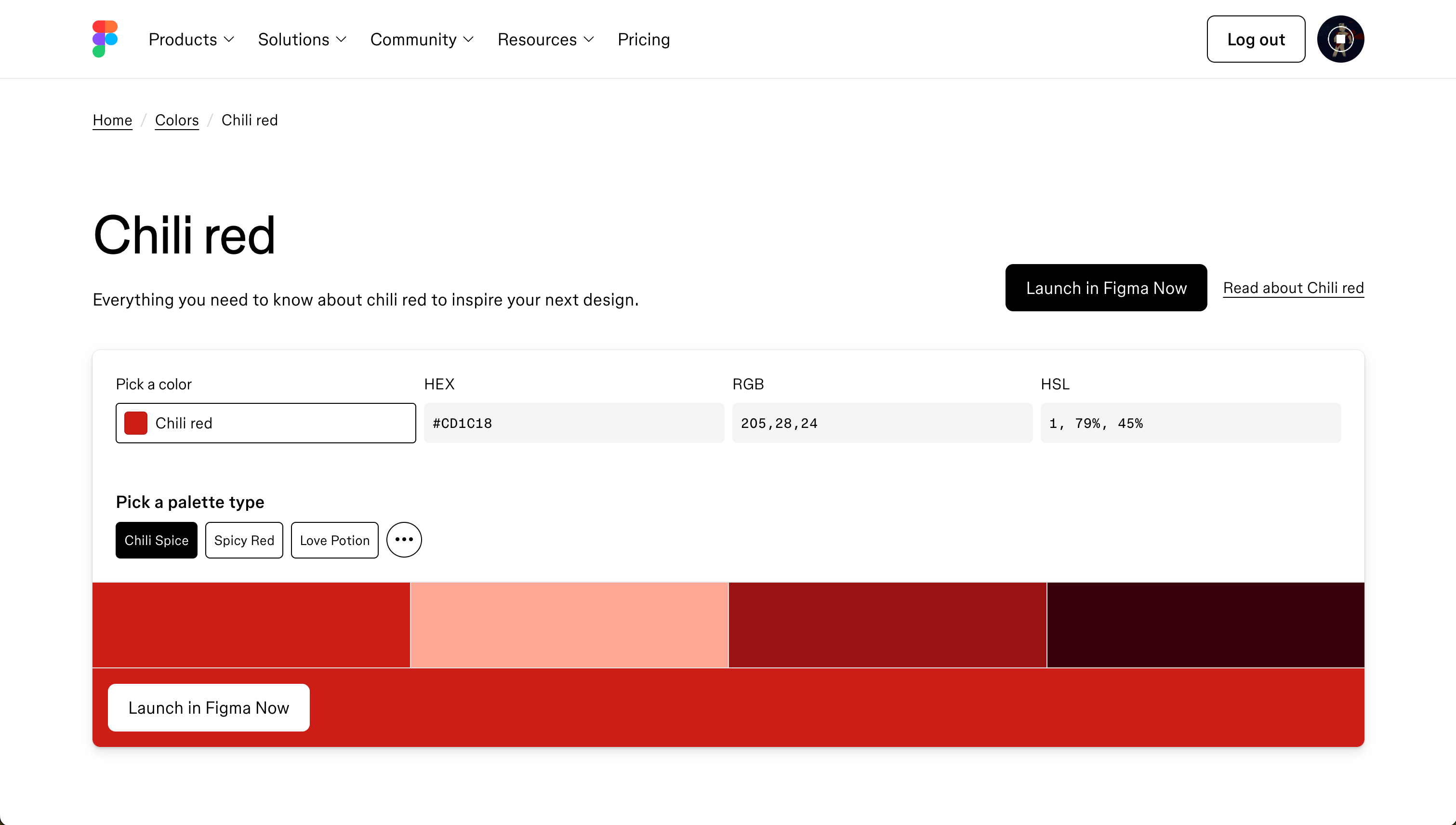Image resolution: width=1456 pixels, height=825 pixels.
Task: Open the Read about Chili red link
Action: click(x=1294, y=288)
